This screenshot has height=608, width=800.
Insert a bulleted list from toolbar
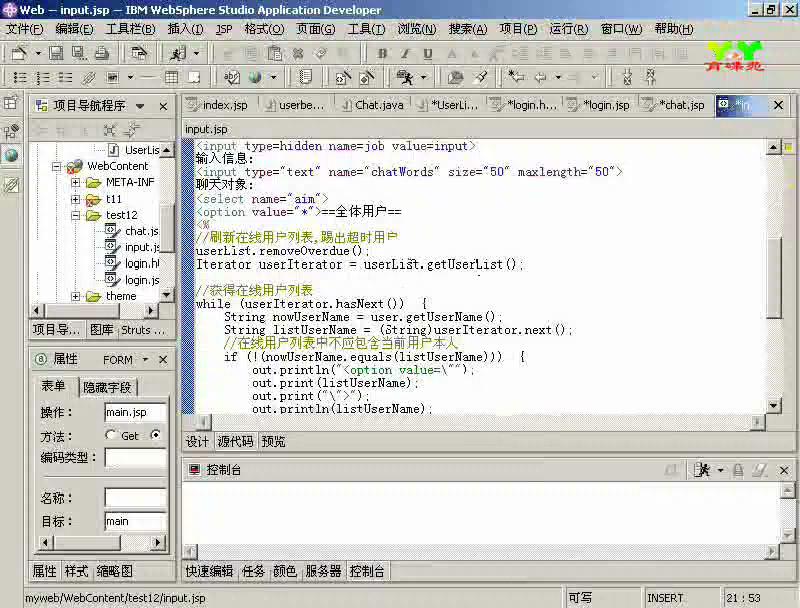tap(19, 78)
